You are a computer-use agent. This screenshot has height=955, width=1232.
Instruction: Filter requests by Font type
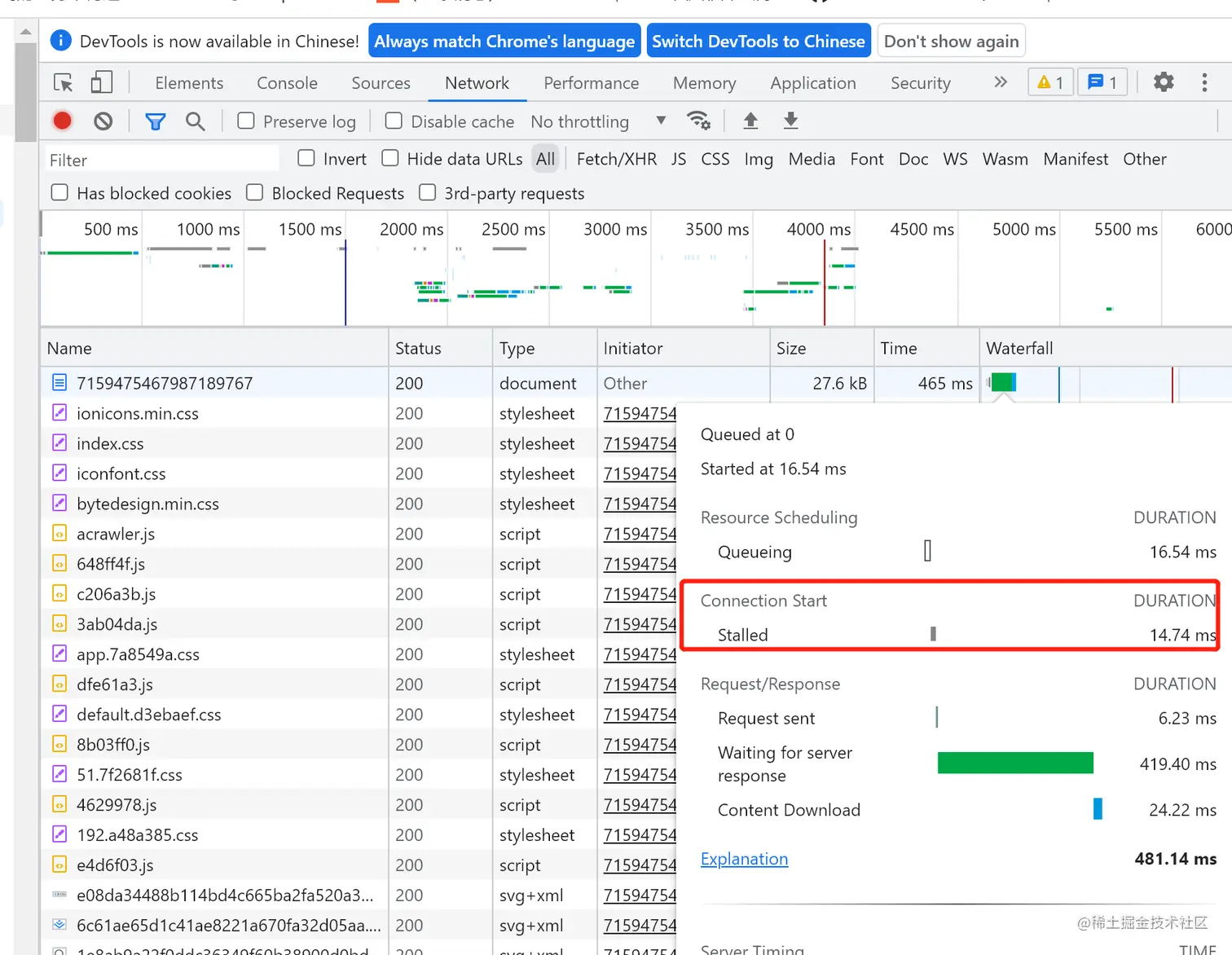tap(867, 159)
